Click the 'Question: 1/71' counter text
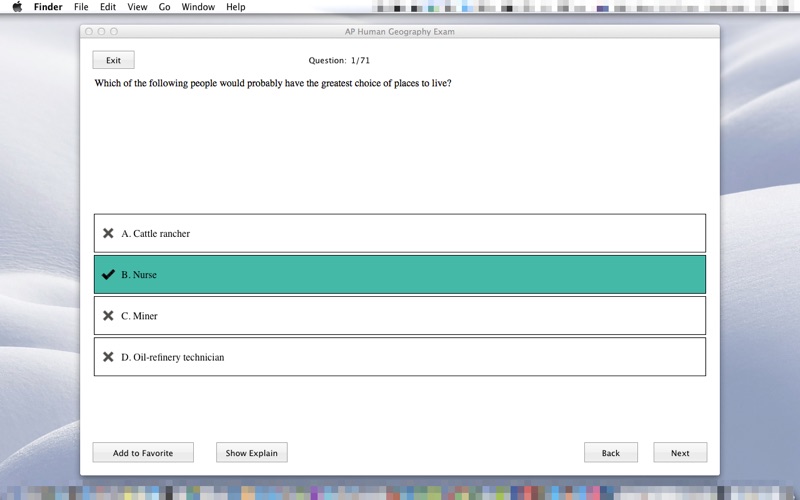This screenshot has width=800, height=500. (339, 60)
